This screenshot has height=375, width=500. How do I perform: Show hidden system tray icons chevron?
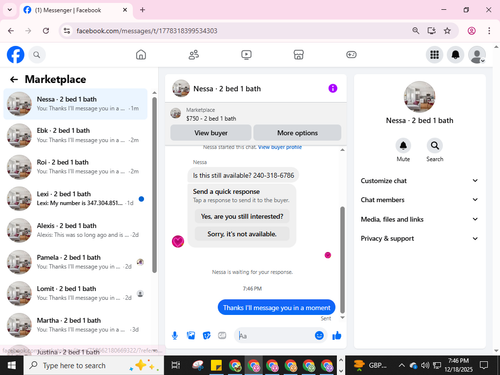pyautogui.click(x=402, y=366)
